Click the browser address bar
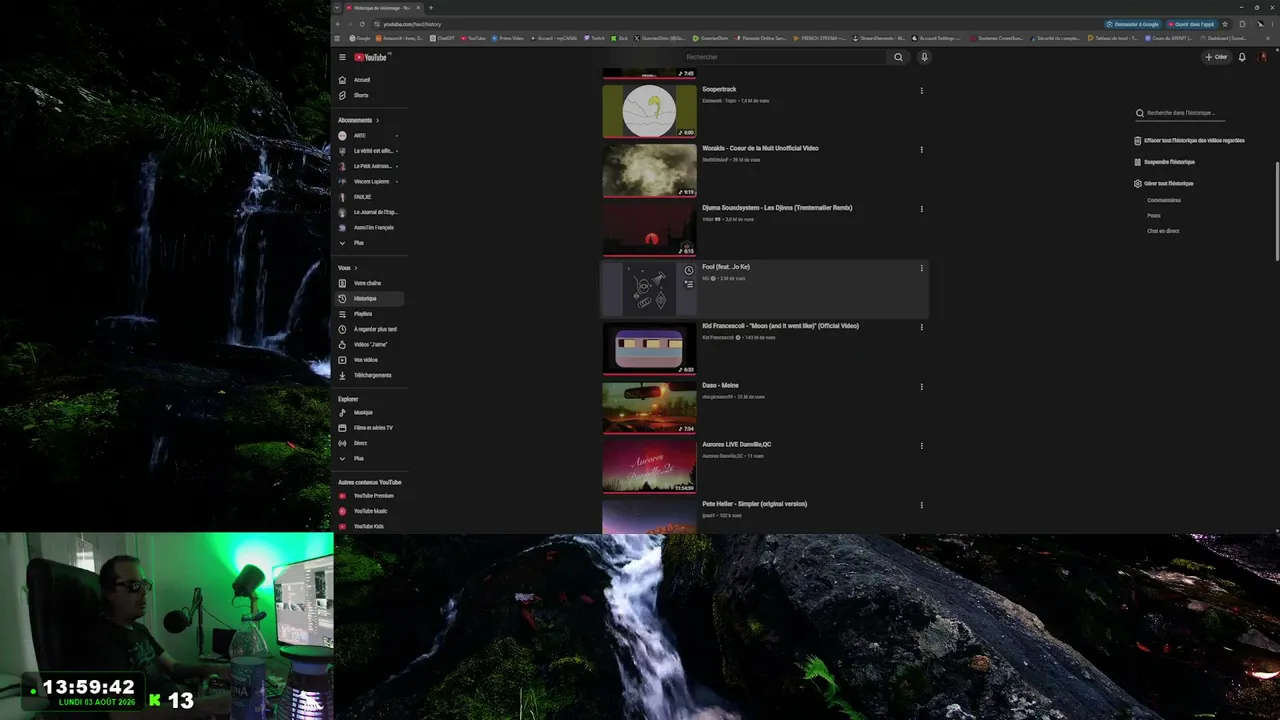 pos(740,24)
